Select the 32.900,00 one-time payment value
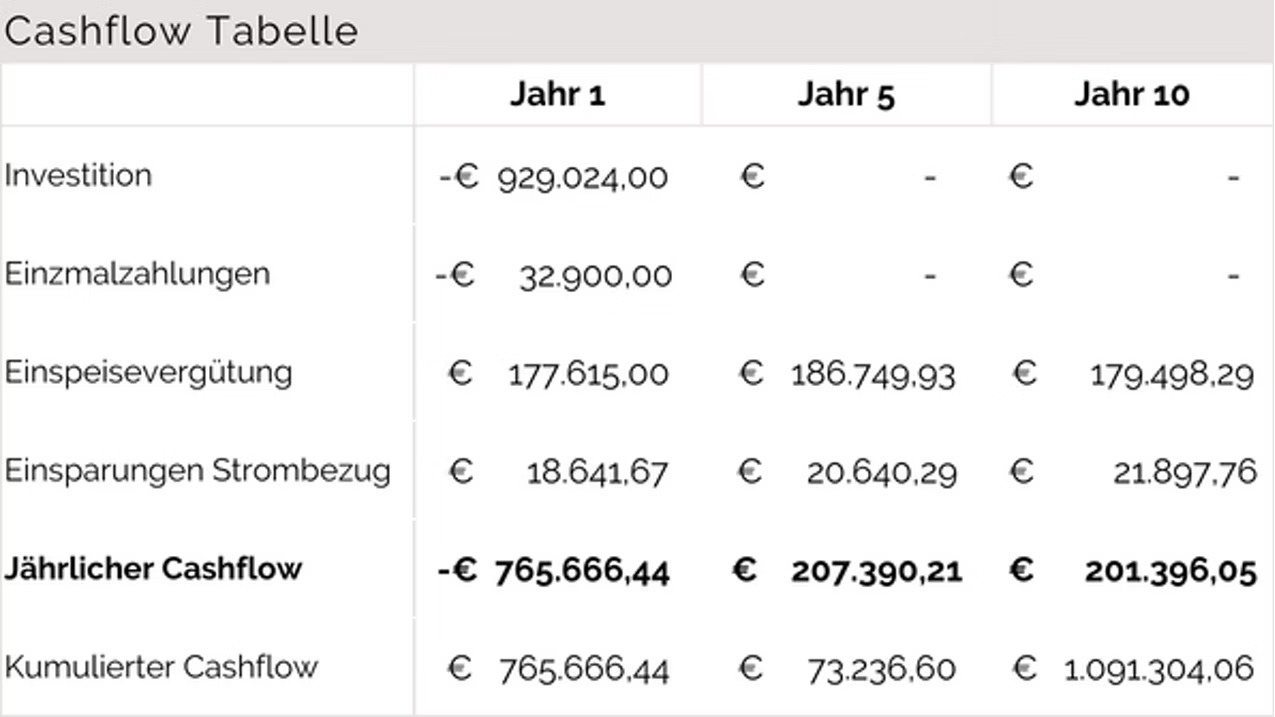 [x=595, y=276]
